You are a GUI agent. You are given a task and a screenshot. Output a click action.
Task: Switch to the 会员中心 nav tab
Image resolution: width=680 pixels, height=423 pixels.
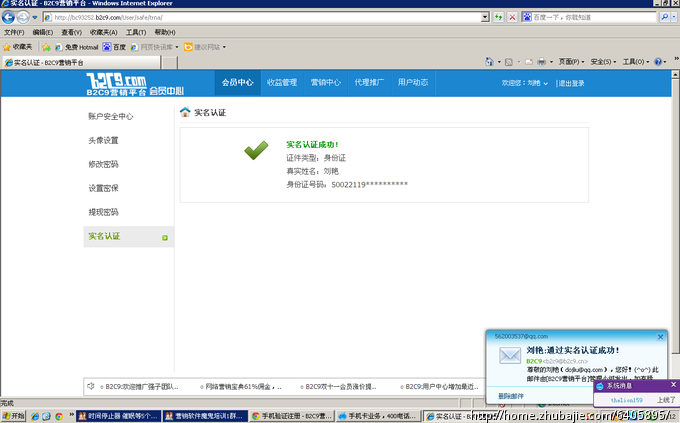[x=238, y=82]
